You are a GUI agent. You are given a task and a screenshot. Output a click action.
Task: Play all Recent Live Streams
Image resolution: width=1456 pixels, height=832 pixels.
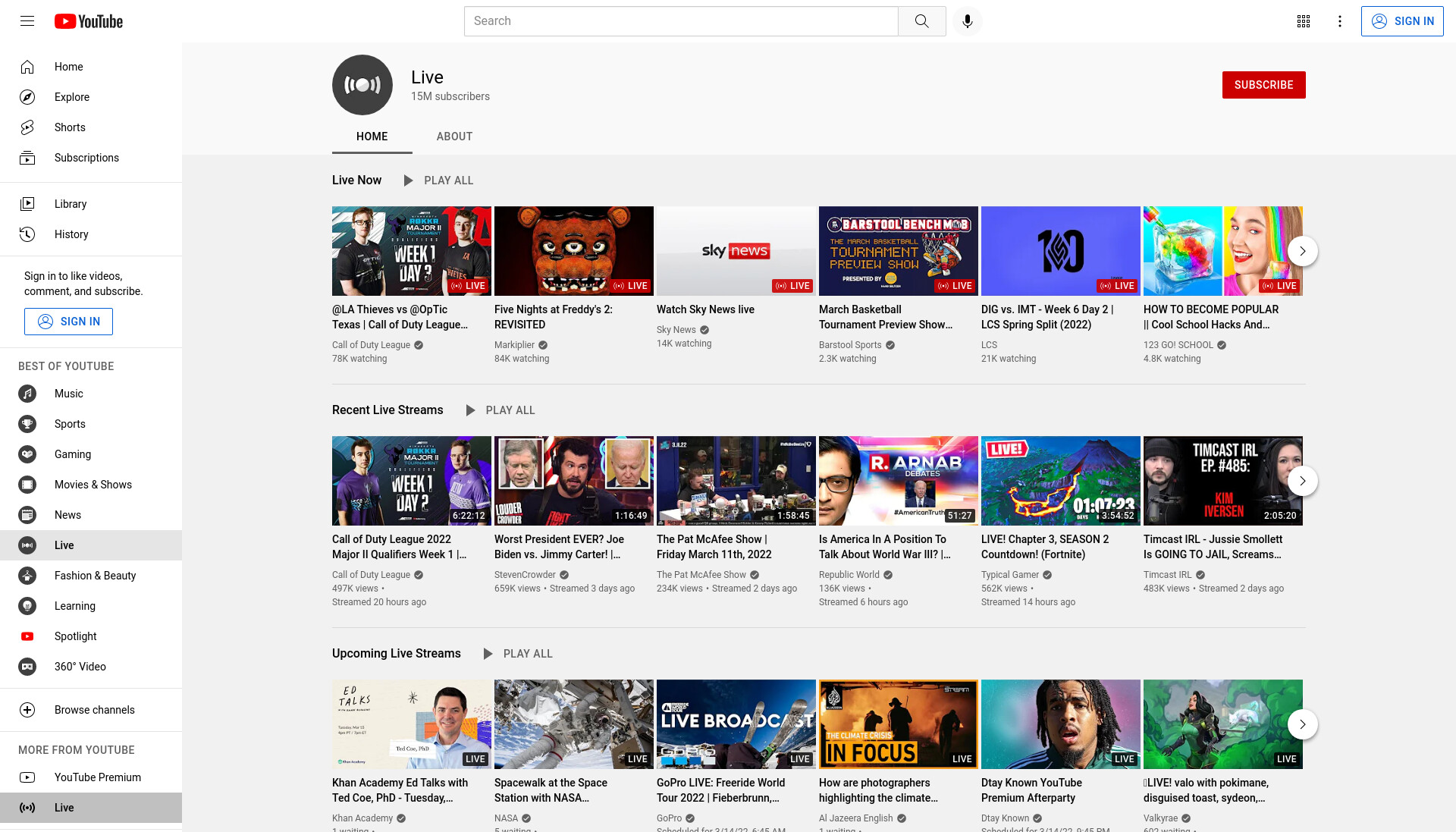click(x=500, y=410)
